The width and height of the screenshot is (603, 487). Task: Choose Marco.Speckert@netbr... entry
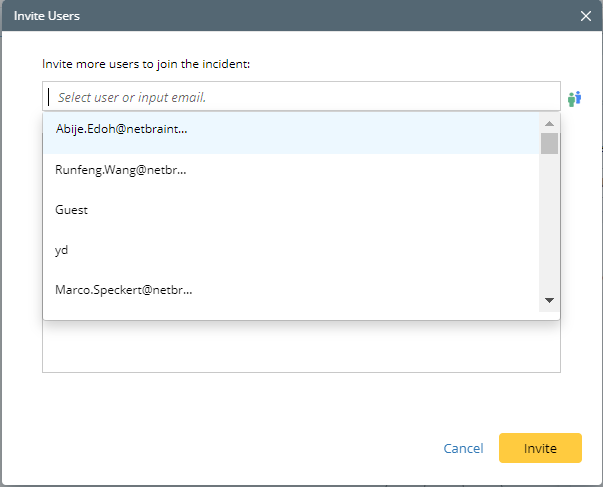click(124, 290)
